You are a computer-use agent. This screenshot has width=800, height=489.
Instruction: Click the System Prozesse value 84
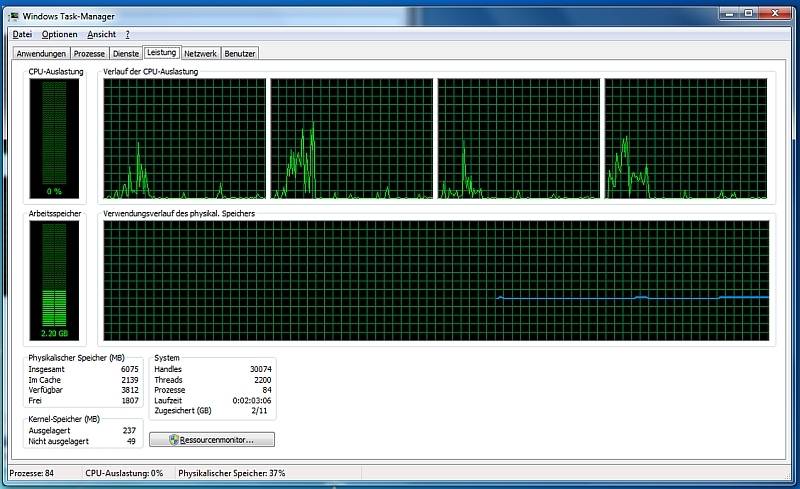point(267,390)
